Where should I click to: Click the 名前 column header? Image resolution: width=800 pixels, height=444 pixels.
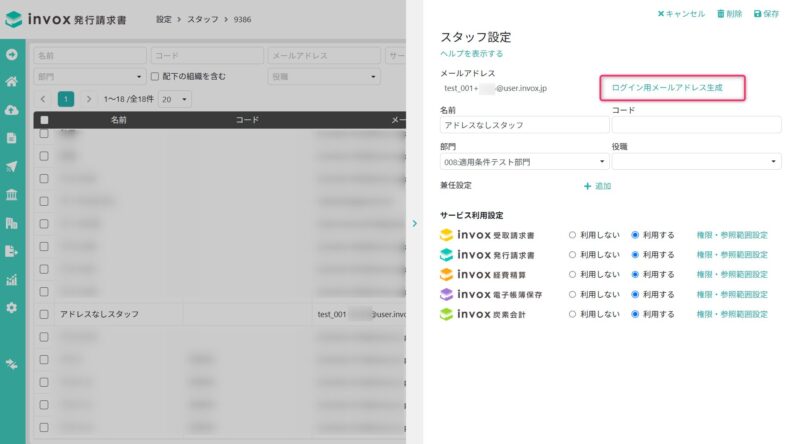pyautogui.click(x=118, y=120)
